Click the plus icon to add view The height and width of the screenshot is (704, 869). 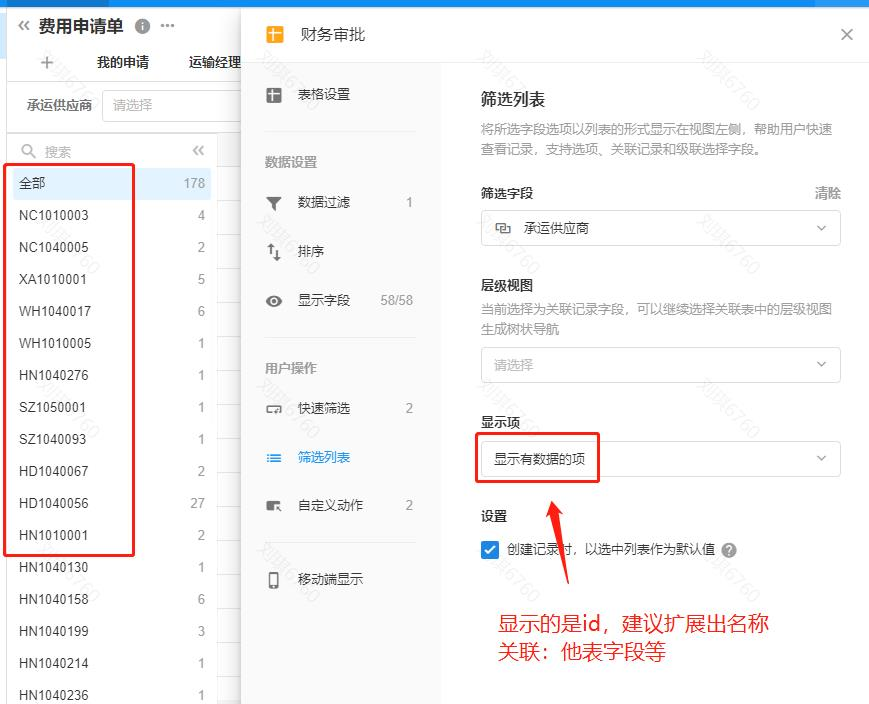point(46,62)
